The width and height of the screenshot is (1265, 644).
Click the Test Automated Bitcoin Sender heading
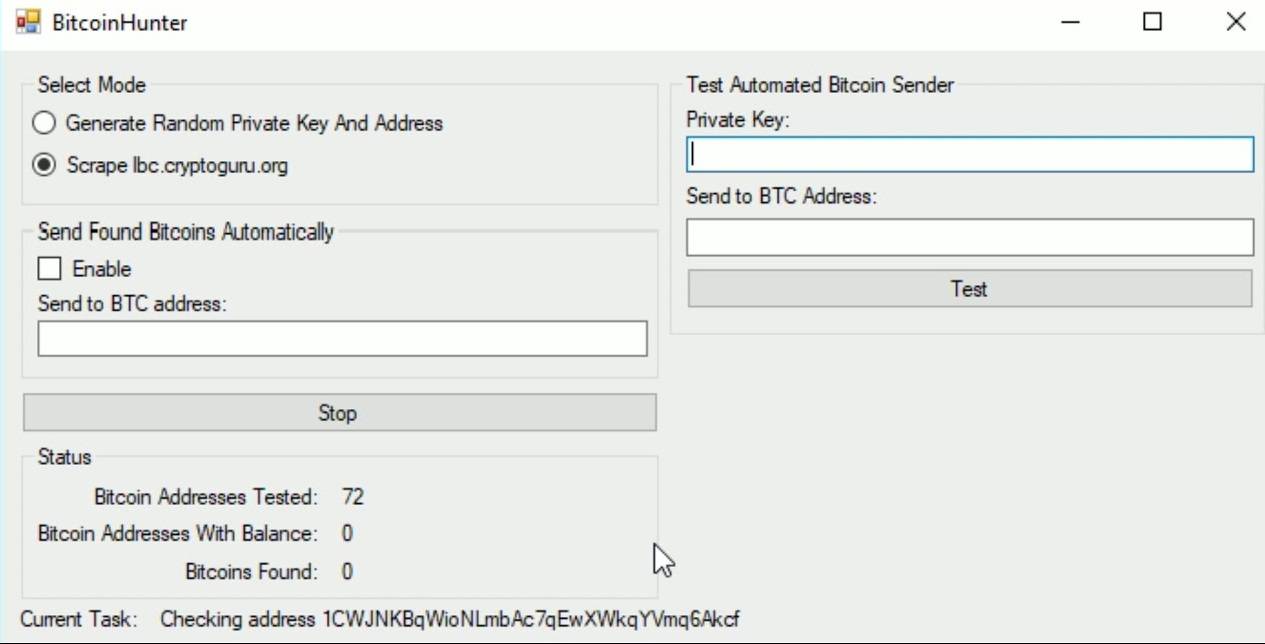pos(819,86)
